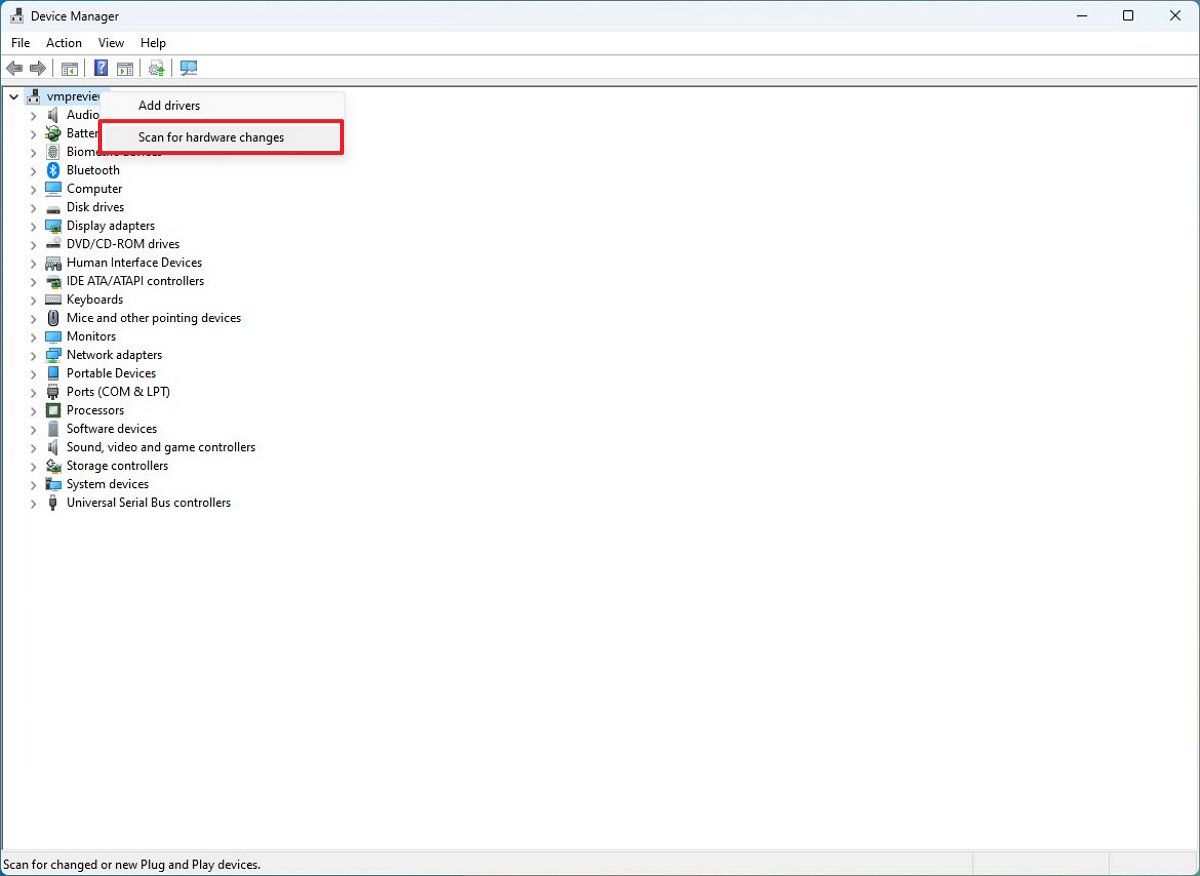Open device Properties via toolbar icon
The image size is (1200, 876).
[125, 67]
